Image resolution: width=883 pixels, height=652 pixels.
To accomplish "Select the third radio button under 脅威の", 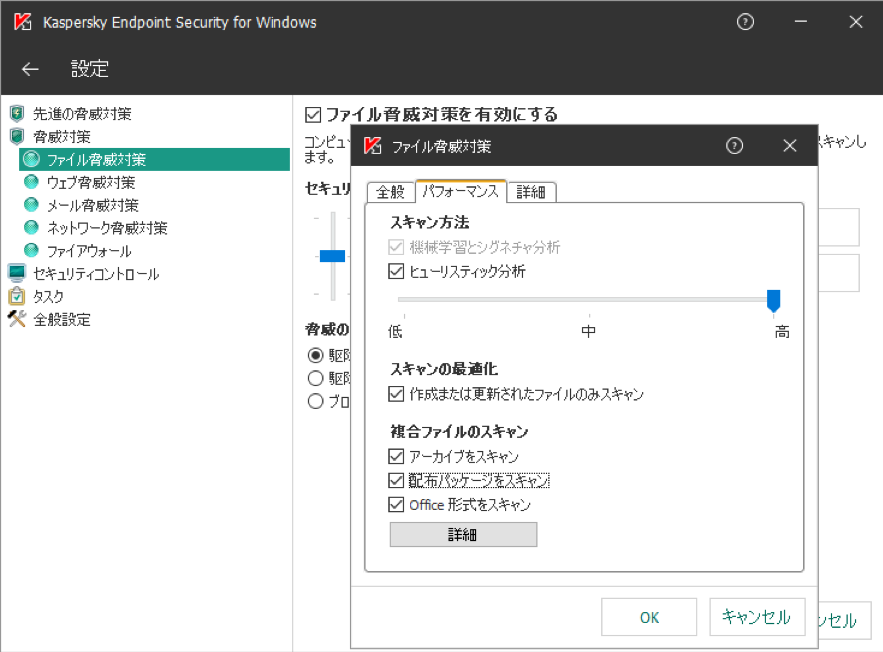I will click(315, 401).
